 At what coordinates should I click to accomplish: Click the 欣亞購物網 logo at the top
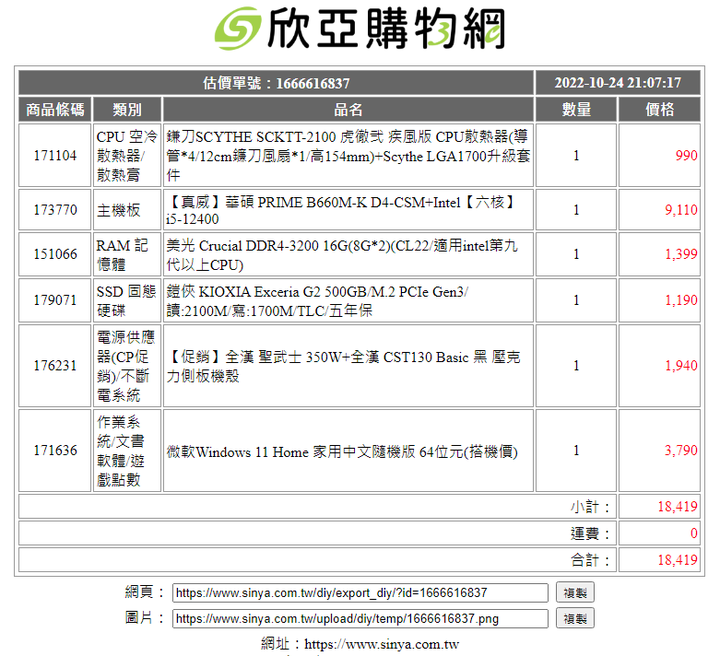pos(360,28)
